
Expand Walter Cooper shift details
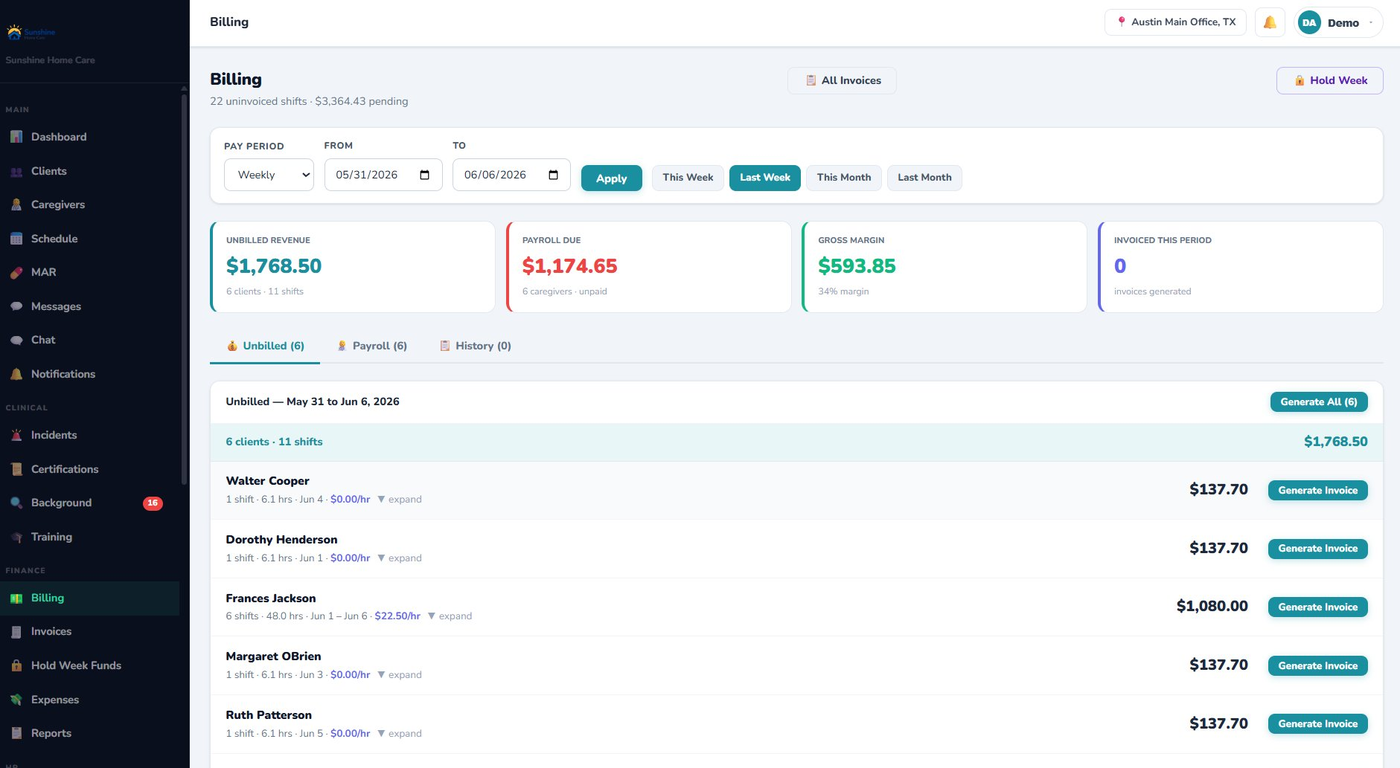point(399,499)
